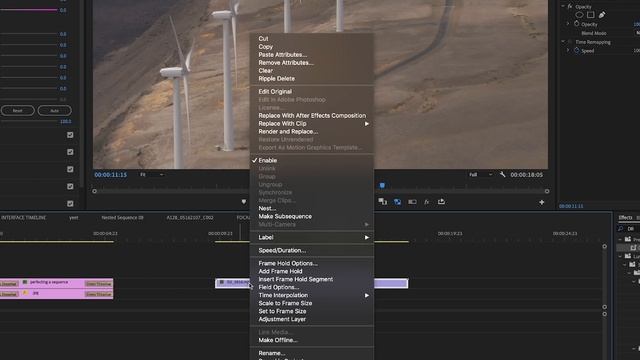Image resolution: width=640 pixels, height=360 pixels.
Task: Toggle the blue checkerboard icon in monitor
Action: 397,202
